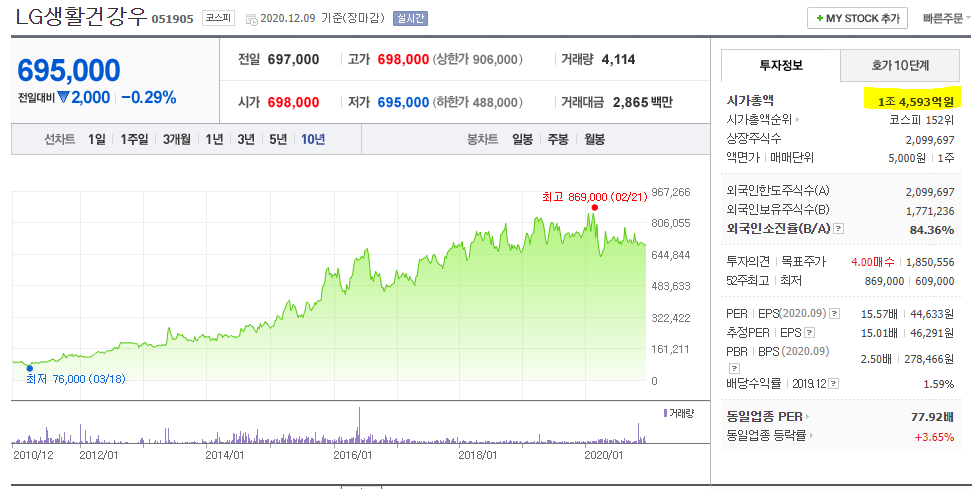Screen dimensions: 972x489
Task: Click the purple 거래량 legend marker
Action: (x=665, y=413)
